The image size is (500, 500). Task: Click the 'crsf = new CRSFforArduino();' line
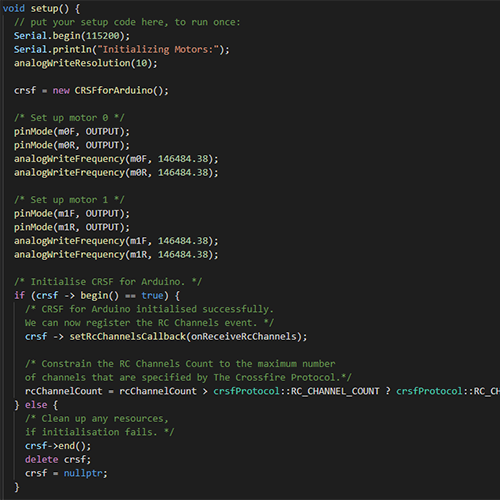click(x=91, y=90)
